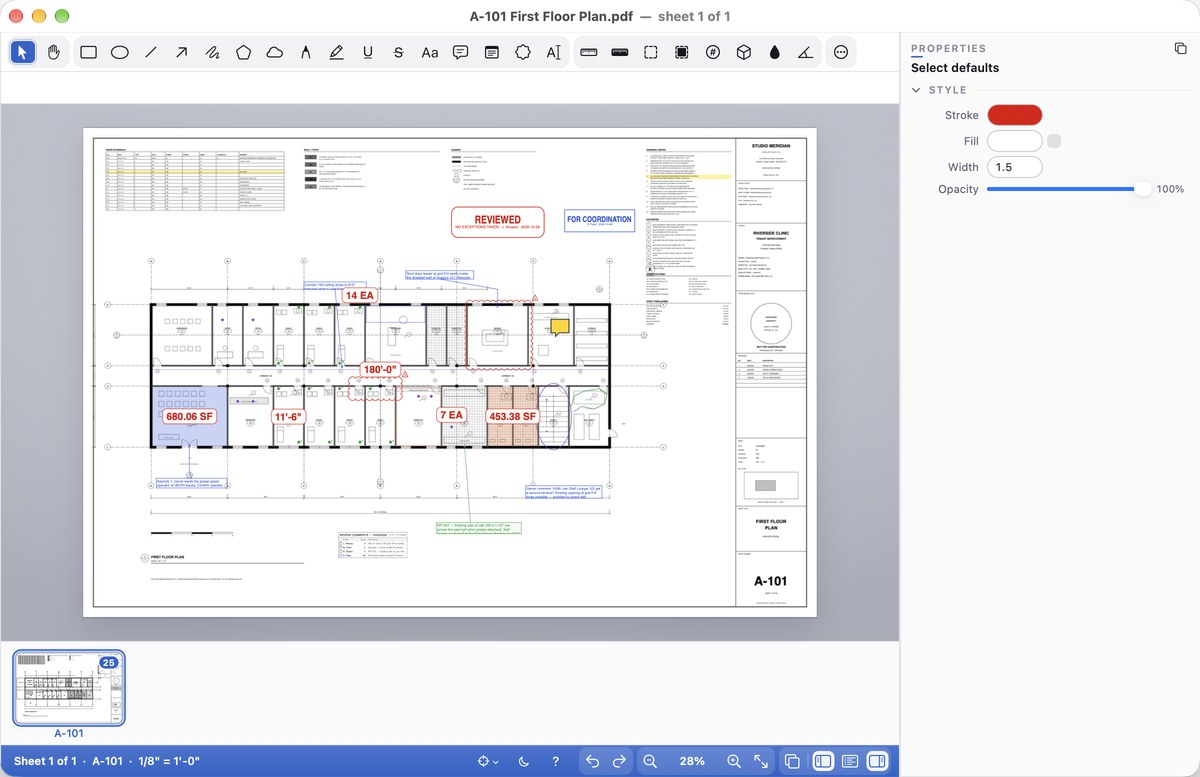Open the fill color swatch
The image size is (1200, 777).
(1015, 141)
